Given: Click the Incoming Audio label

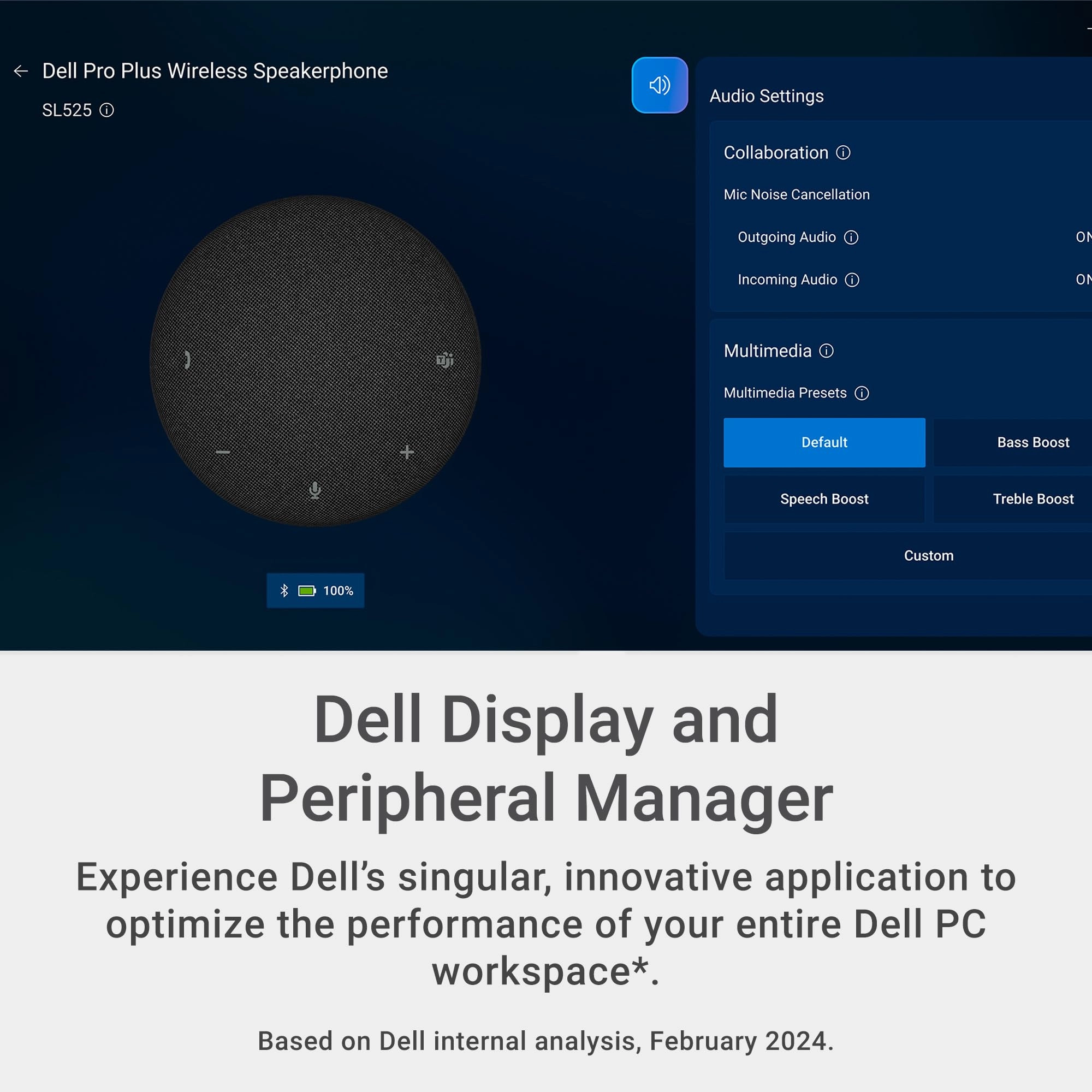Looking at the screenshot, I should click(x=787, y=280).
